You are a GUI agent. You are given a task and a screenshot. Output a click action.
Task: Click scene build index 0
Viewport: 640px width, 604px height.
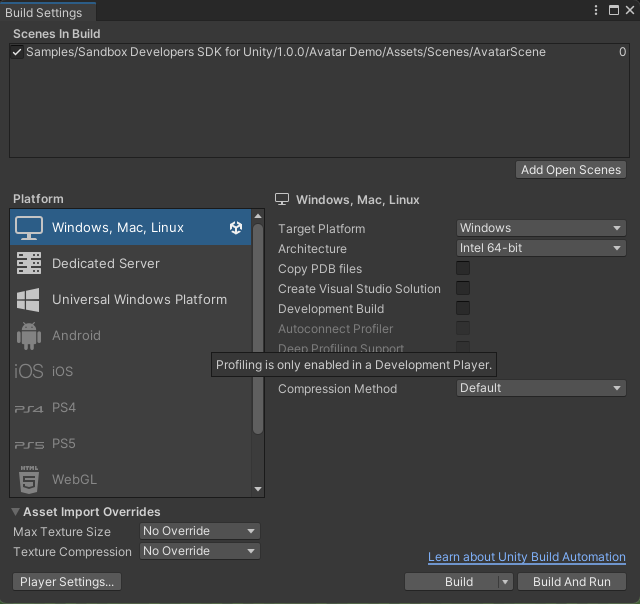622,52
